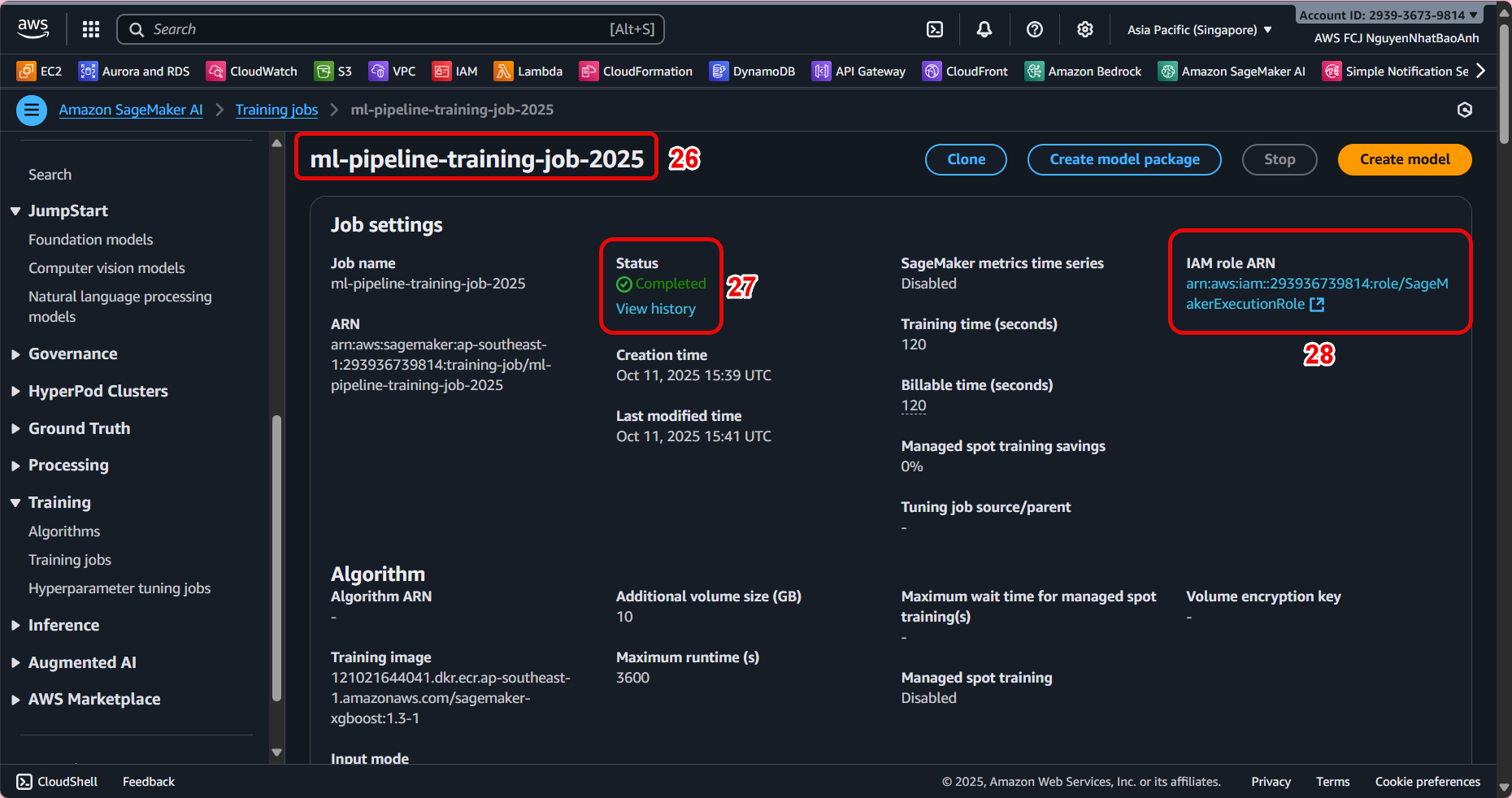The image size is (1512, 798).
Task: Open the services grid menu
Action: [91, 29]
